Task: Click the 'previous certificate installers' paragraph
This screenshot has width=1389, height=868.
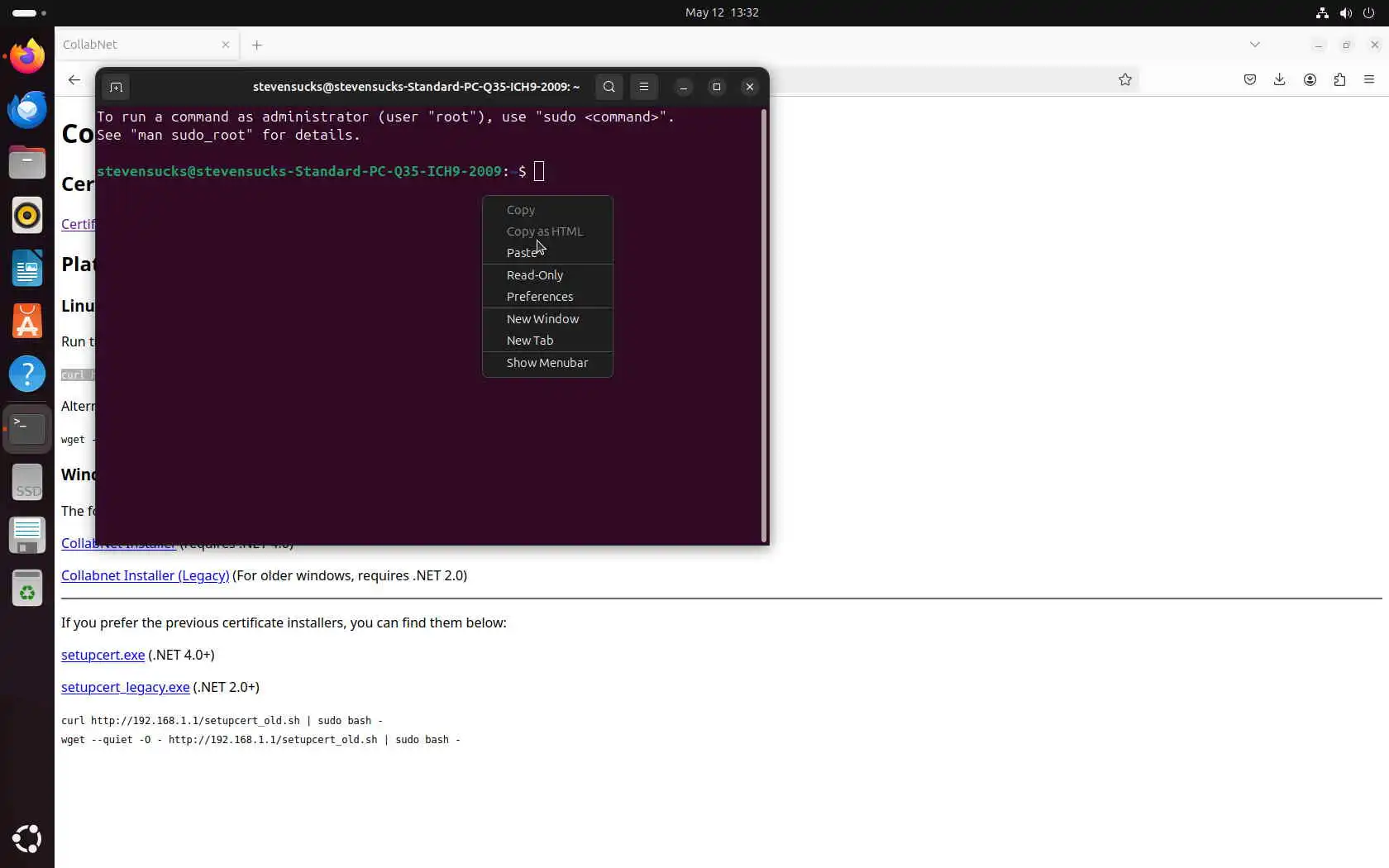Action: click(x=284, y=622)
